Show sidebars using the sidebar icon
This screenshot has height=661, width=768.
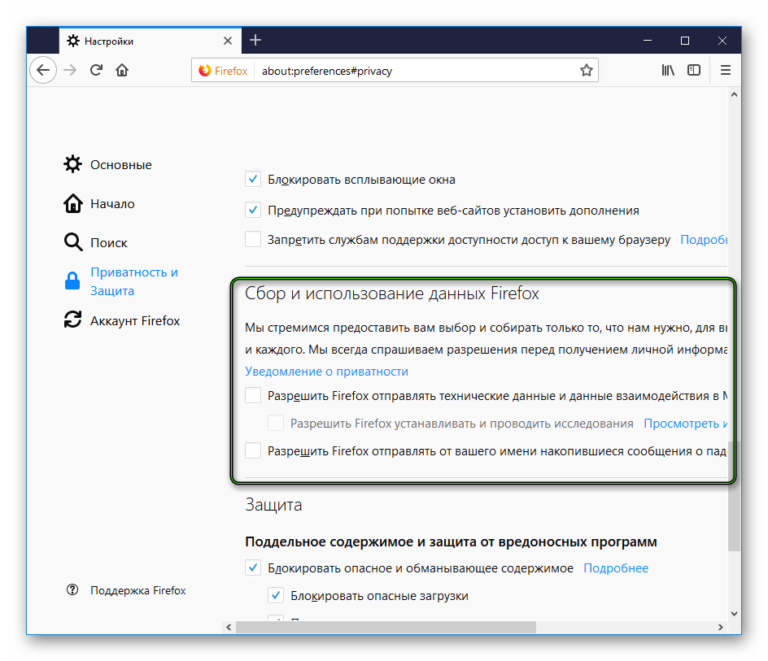click(x=694, y=71)
